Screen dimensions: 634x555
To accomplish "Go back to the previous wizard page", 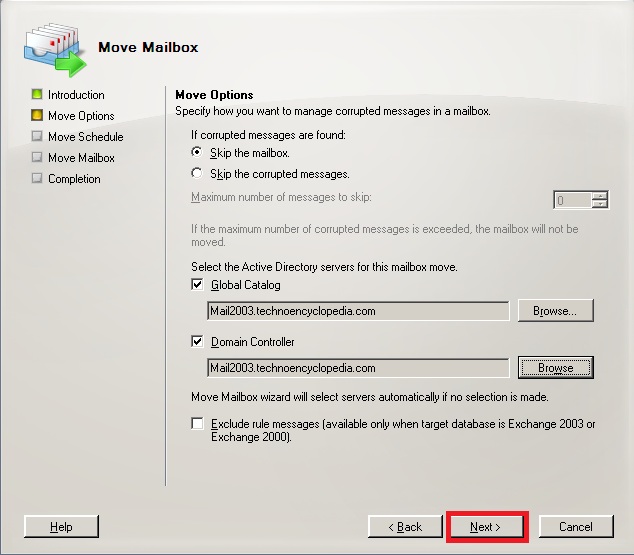I will point(405,526).
